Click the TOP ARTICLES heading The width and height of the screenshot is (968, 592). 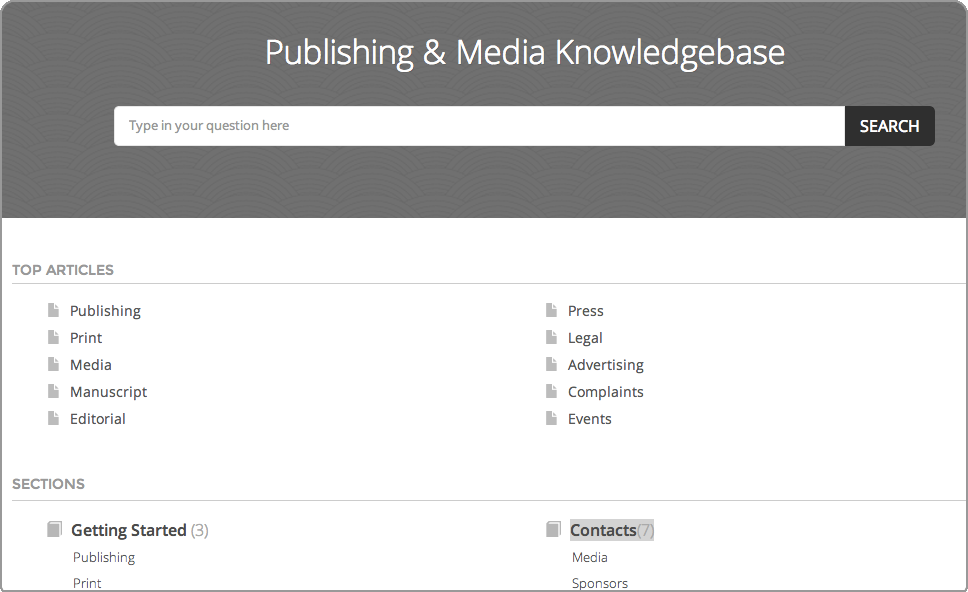pos(63,270)
